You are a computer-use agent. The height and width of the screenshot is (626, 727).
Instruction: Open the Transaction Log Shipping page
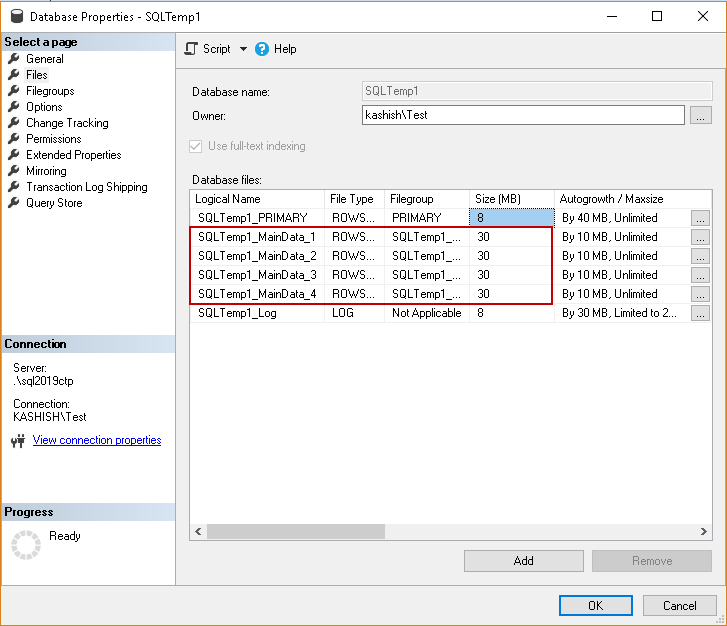(x=87, y=187)
